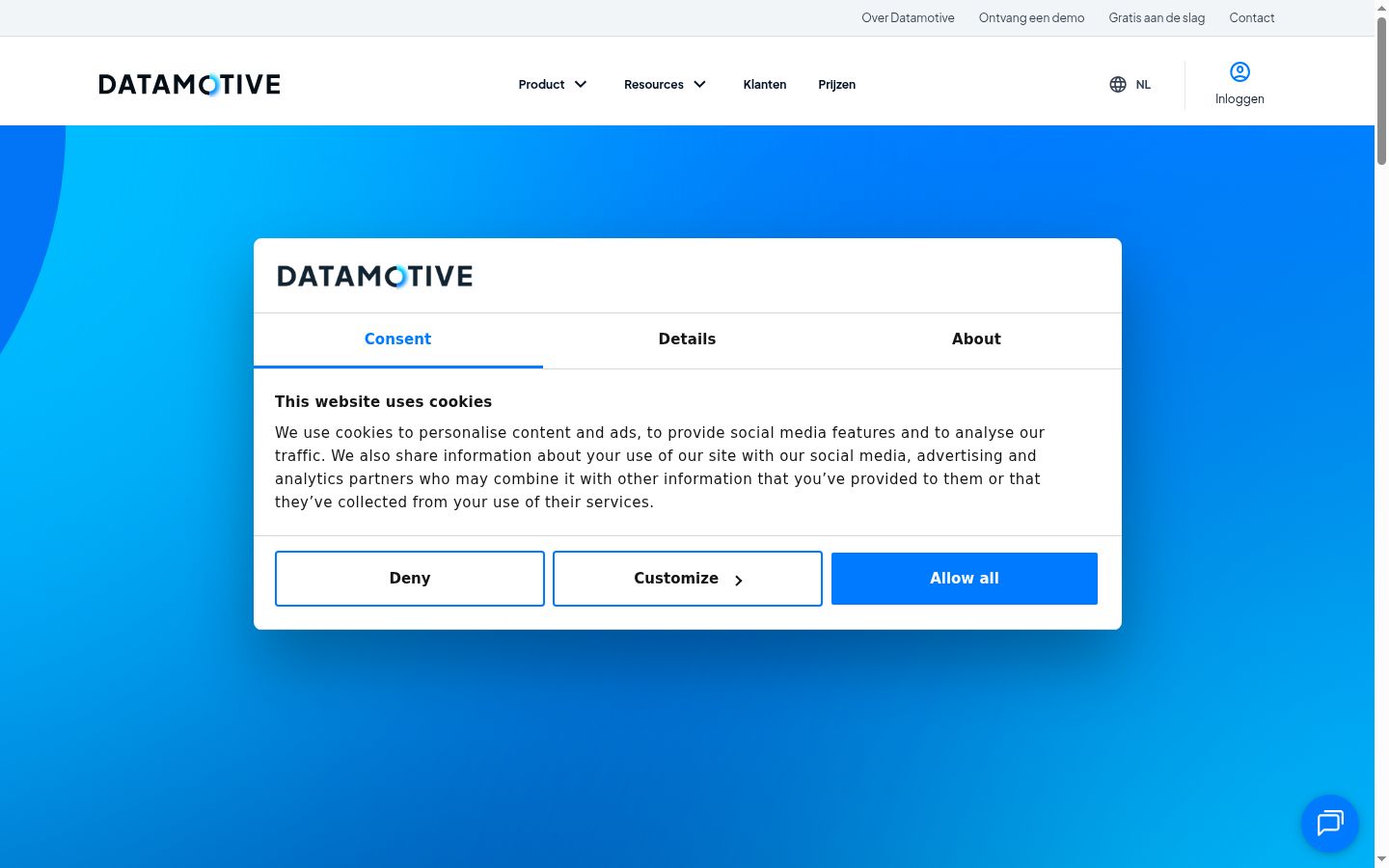Visit the Contact link

(x=1252, y=18)
